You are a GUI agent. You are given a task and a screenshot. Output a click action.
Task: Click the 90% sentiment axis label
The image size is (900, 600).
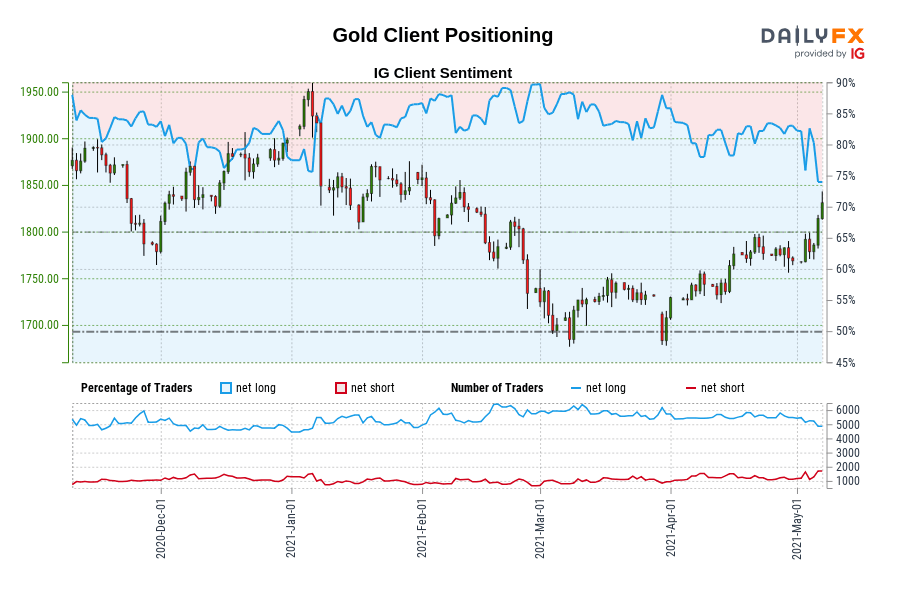point(845,83)
